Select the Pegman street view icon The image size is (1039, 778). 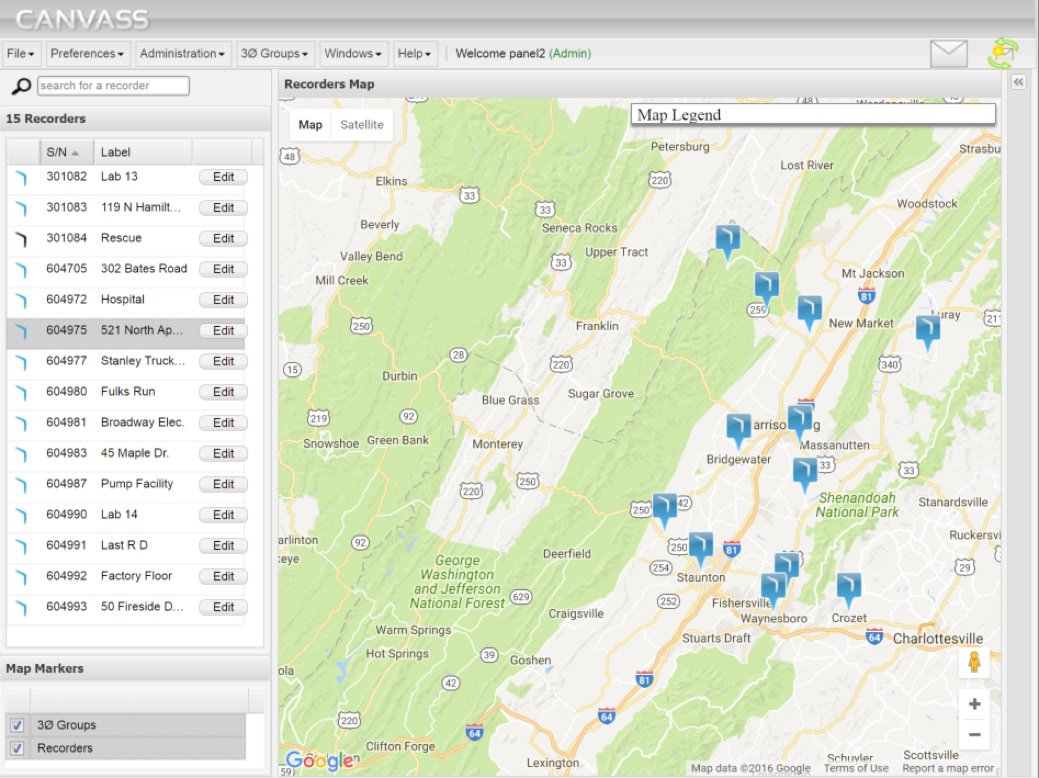[973, 661]
